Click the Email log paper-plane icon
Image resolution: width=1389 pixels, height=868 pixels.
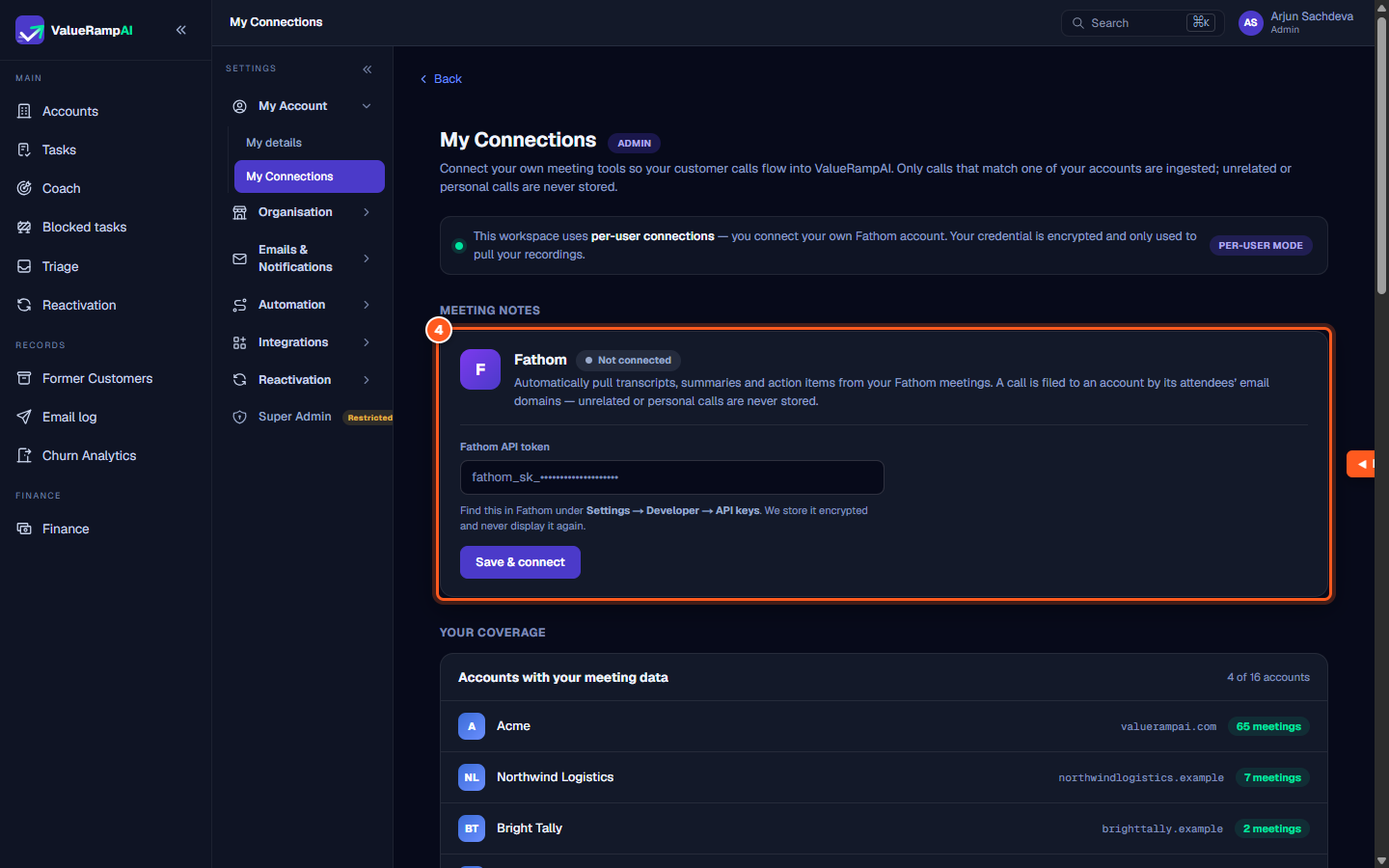click(24, 417)
